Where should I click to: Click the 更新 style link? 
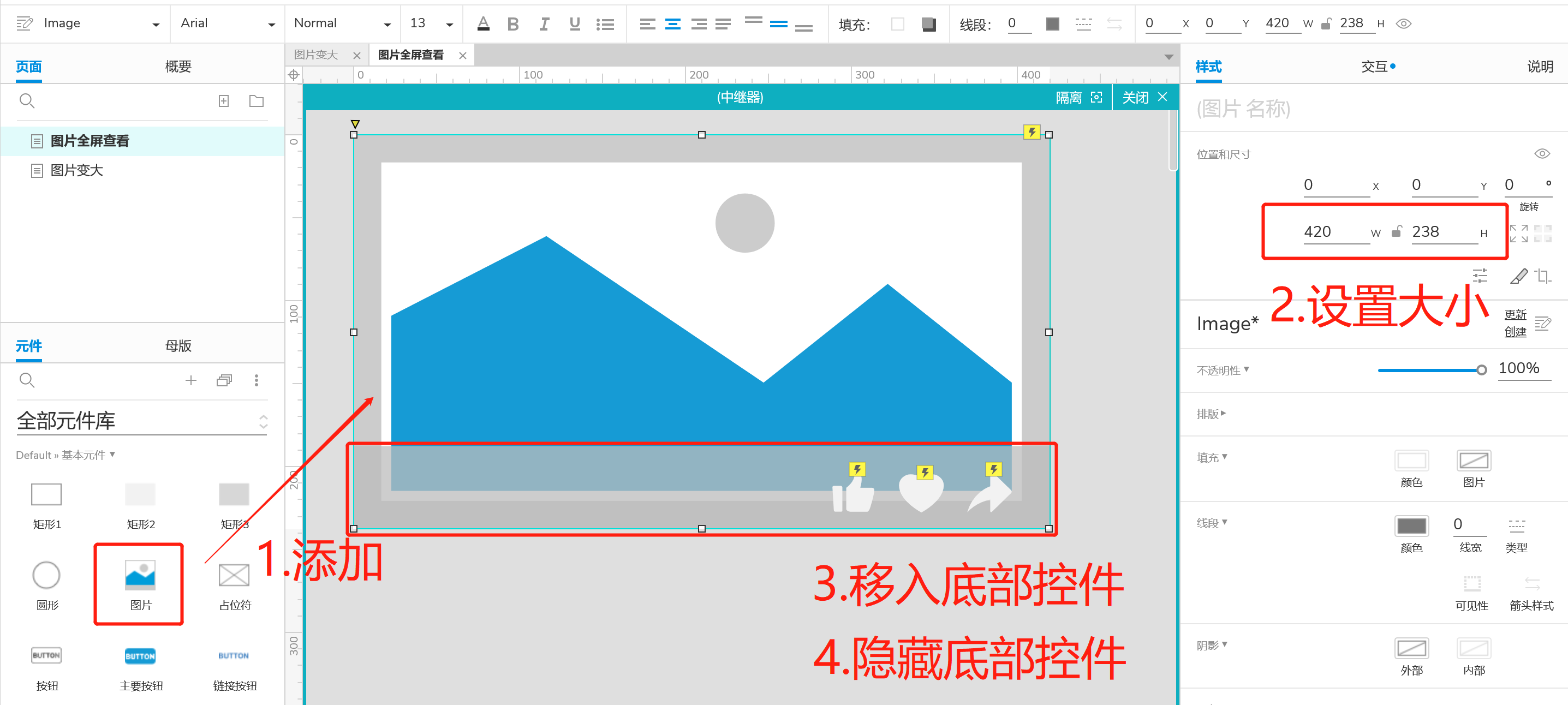[x=1515, y=314]
